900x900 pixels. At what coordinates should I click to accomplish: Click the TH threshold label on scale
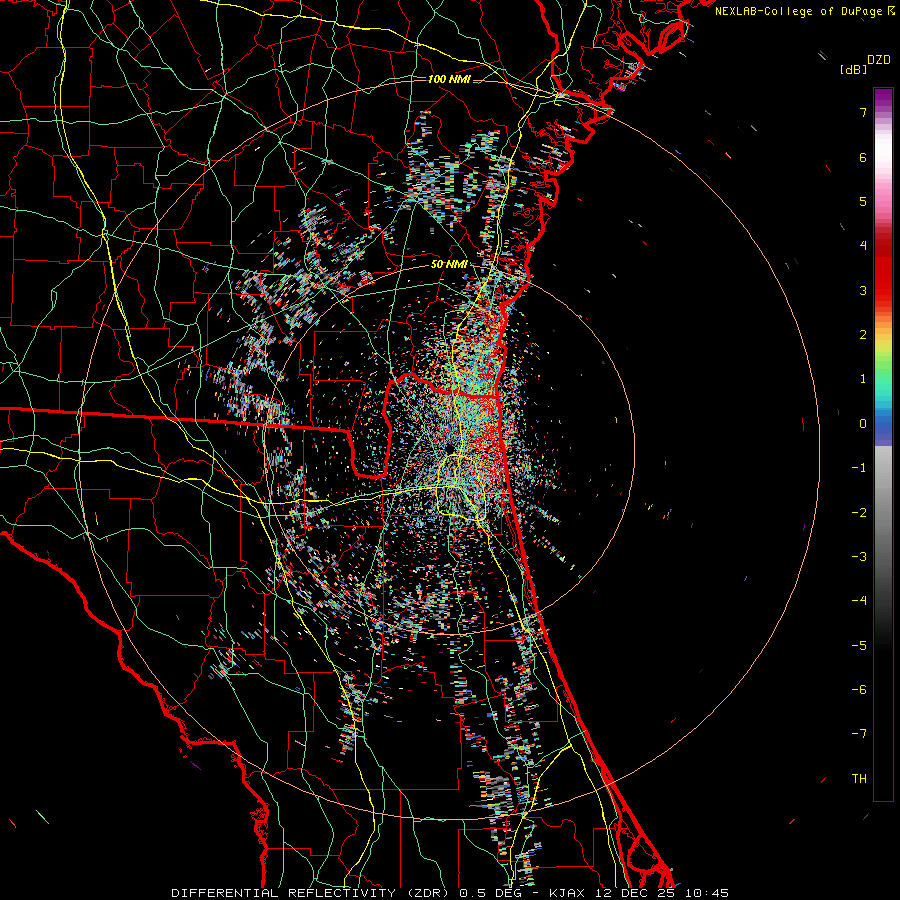coord(859,779)
